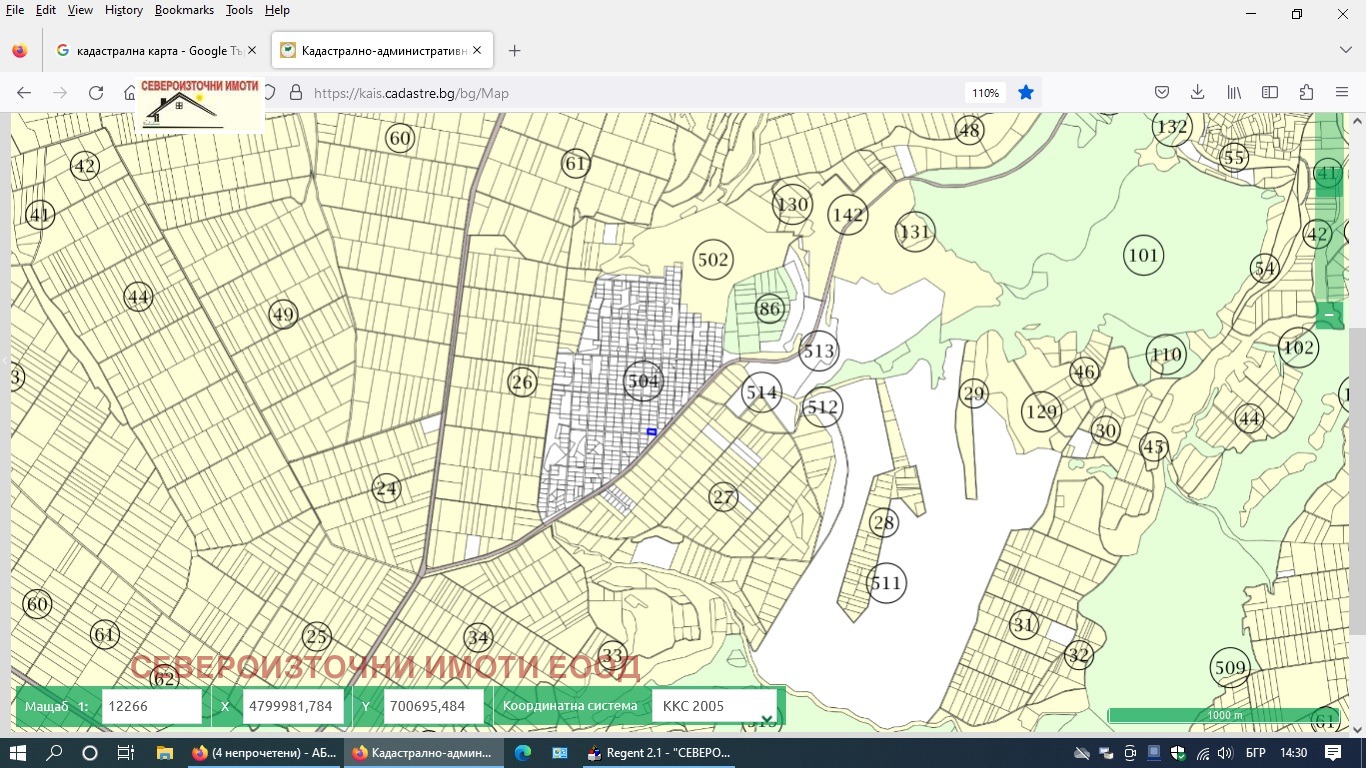Reload the current page

click(x=96, y=93)
